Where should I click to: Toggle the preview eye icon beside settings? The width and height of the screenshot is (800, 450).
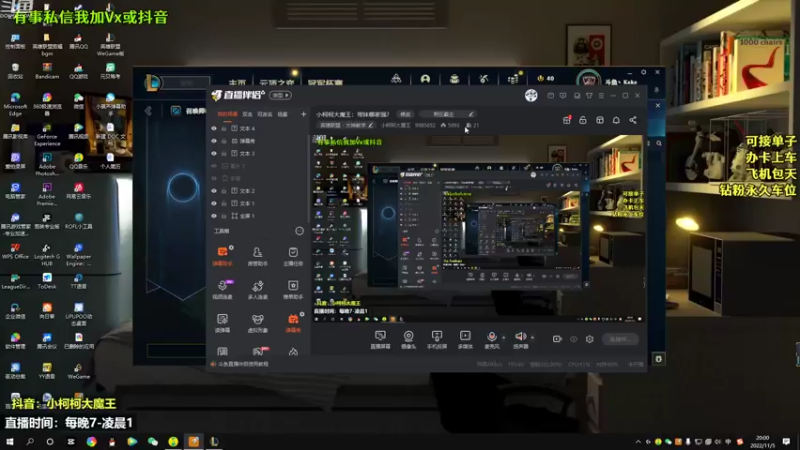point(573,339)
